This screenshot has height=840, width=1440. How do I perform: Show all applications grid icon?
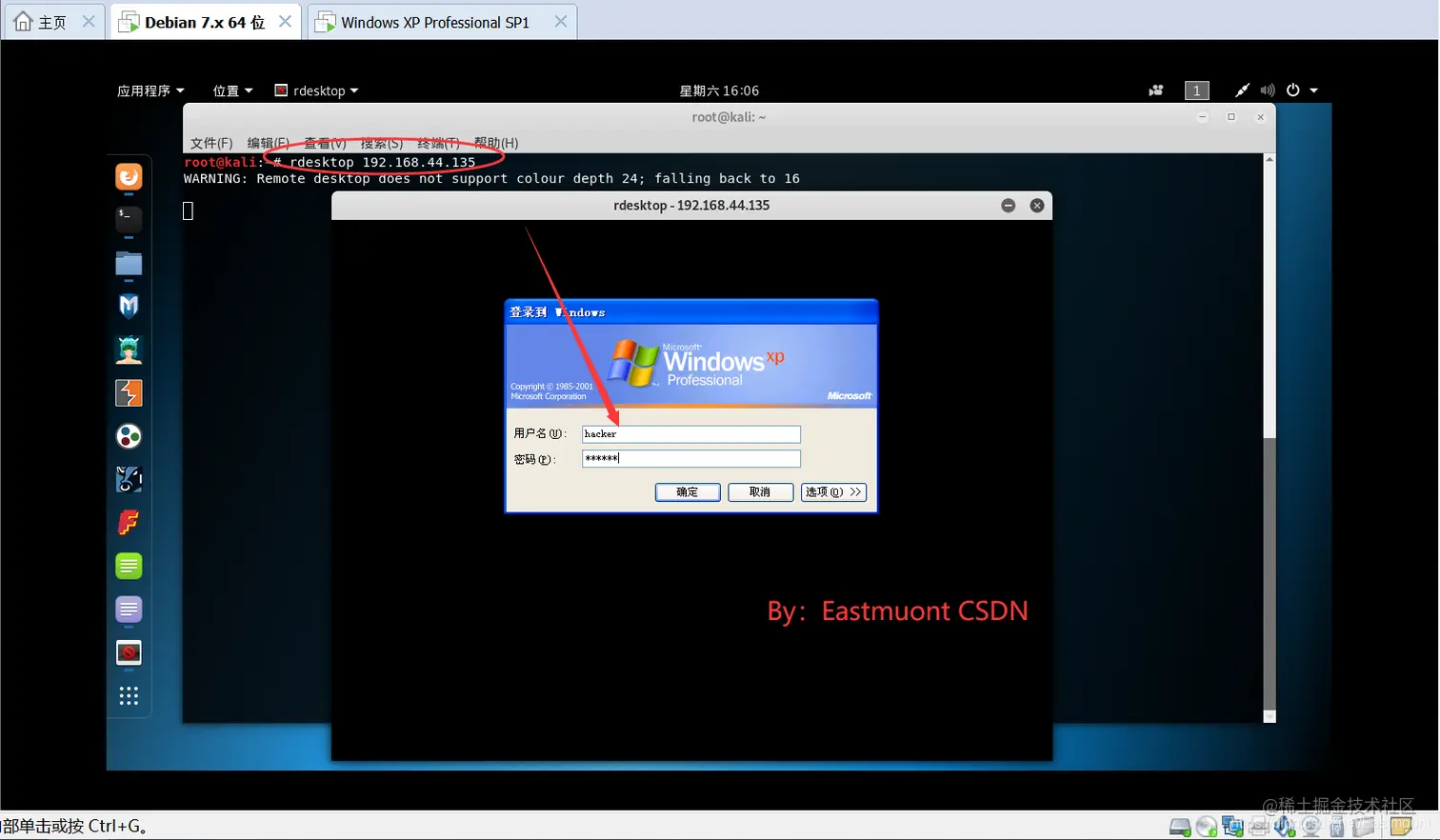pos(129,696)
